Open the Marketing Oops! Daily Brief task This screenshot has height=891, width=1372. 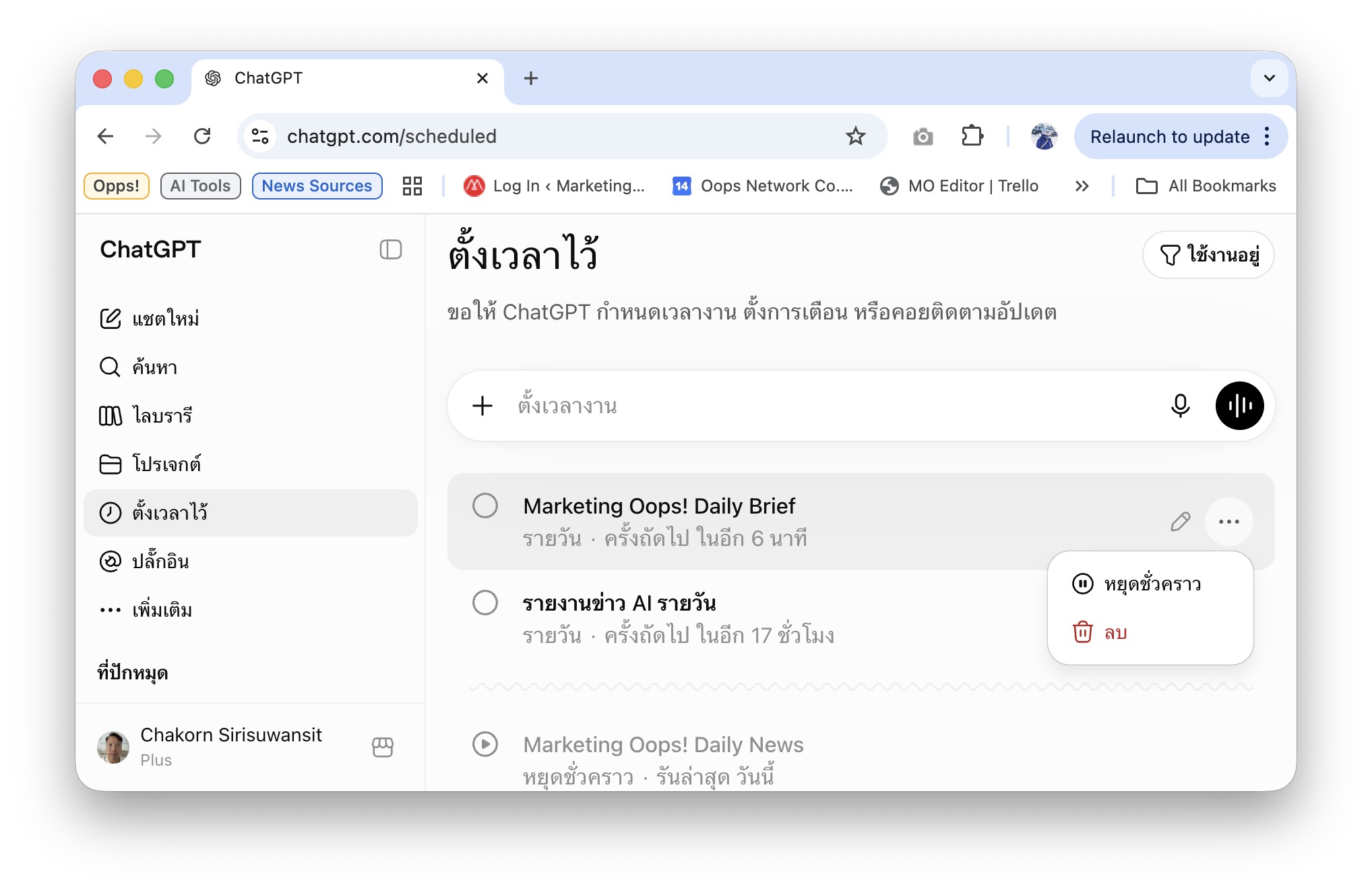pos(861,522)
